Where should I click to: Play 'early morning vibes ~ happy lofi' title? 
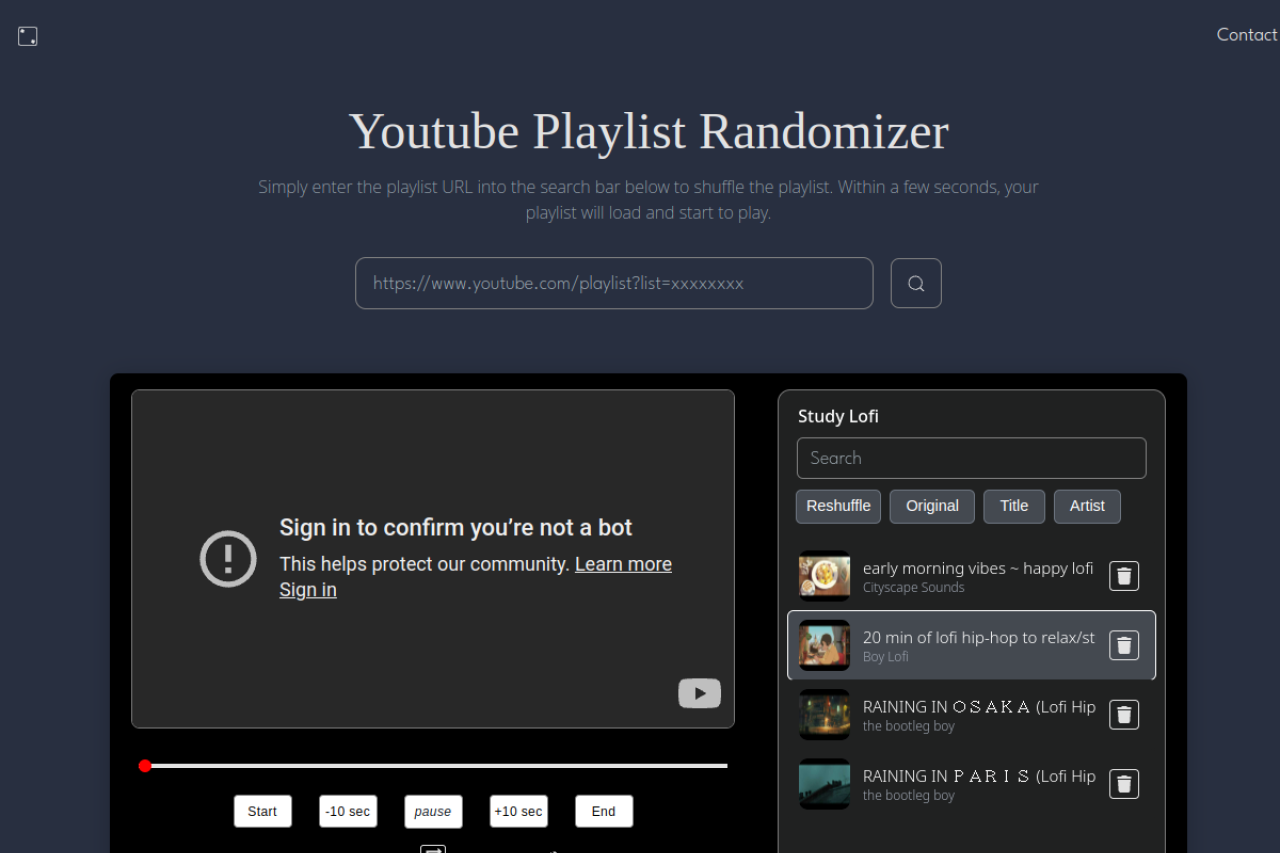(978, 568)
